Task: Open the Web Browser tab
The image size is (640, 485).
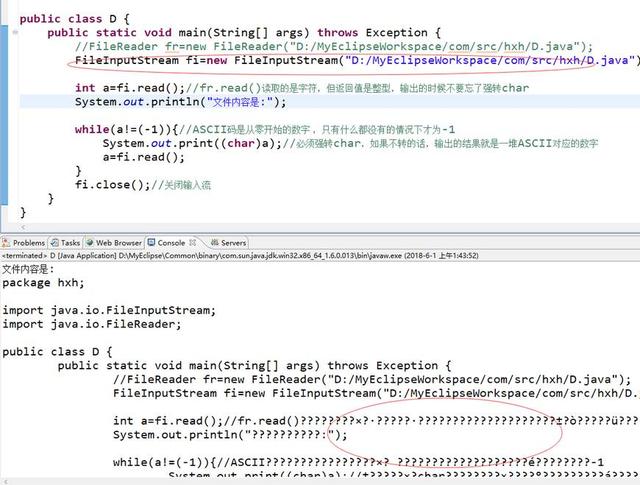Action: (113, 242)
